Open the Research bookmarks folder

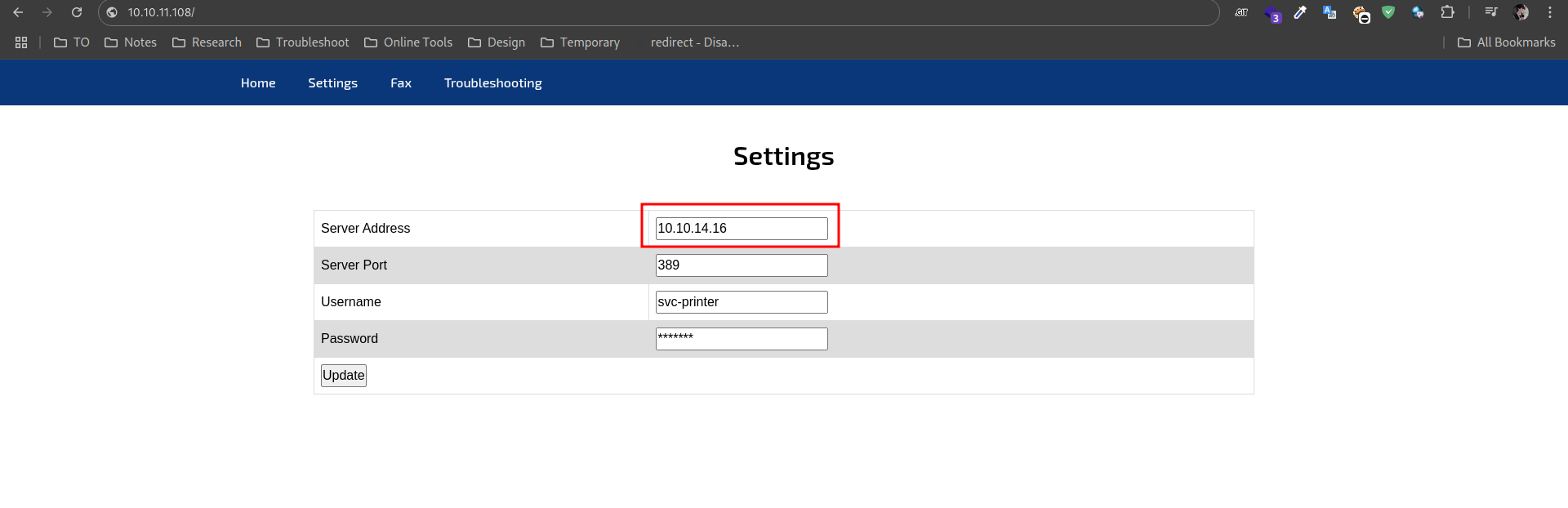click(207, 42)
